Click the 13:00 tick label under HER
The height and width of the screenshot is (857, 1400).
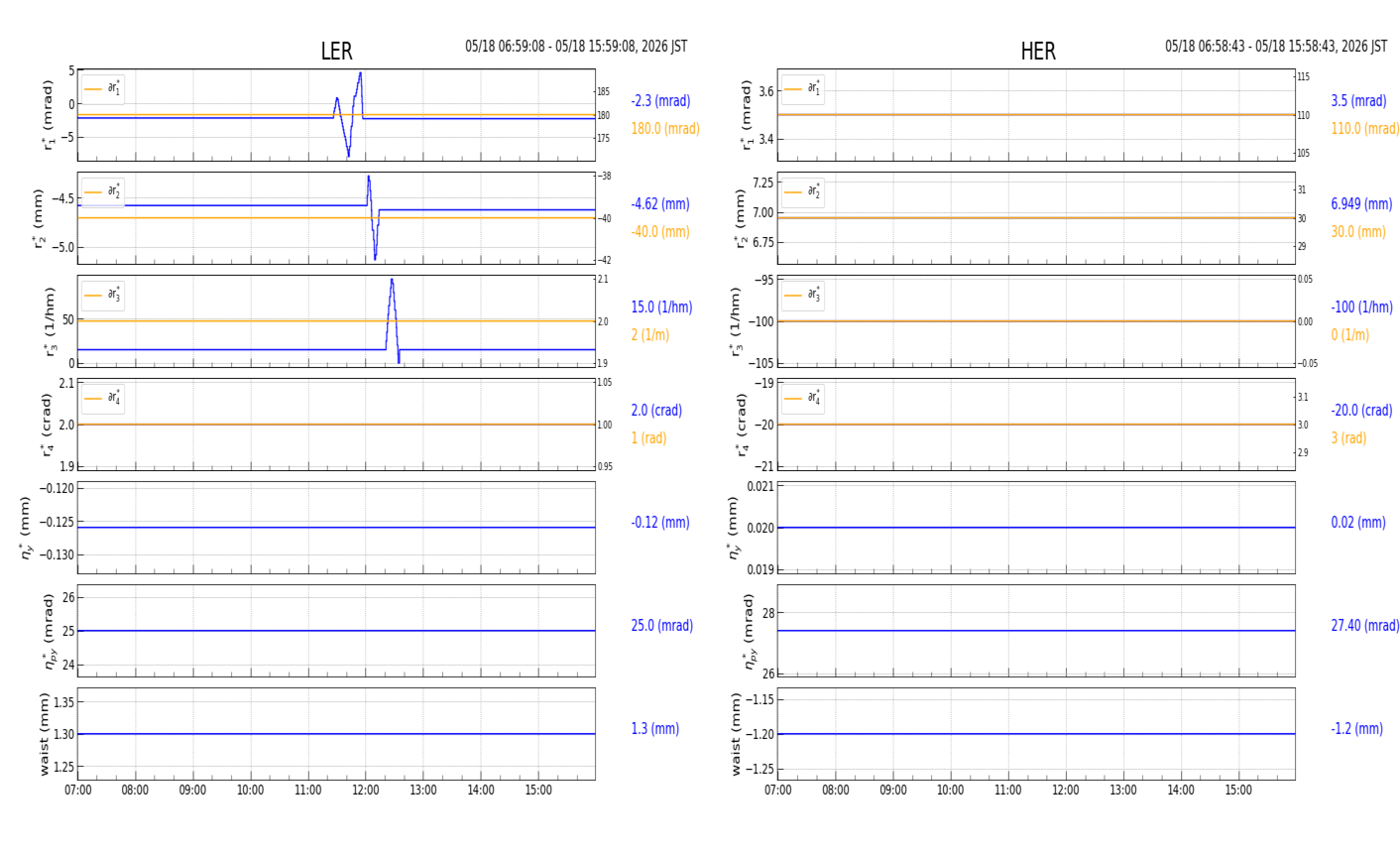[x=1123, y=791]
